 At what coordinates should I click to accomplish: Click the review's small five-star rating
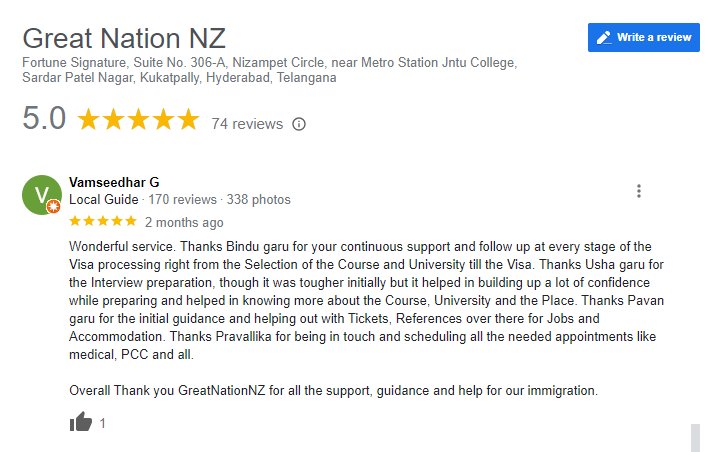[x=102, y=221]
